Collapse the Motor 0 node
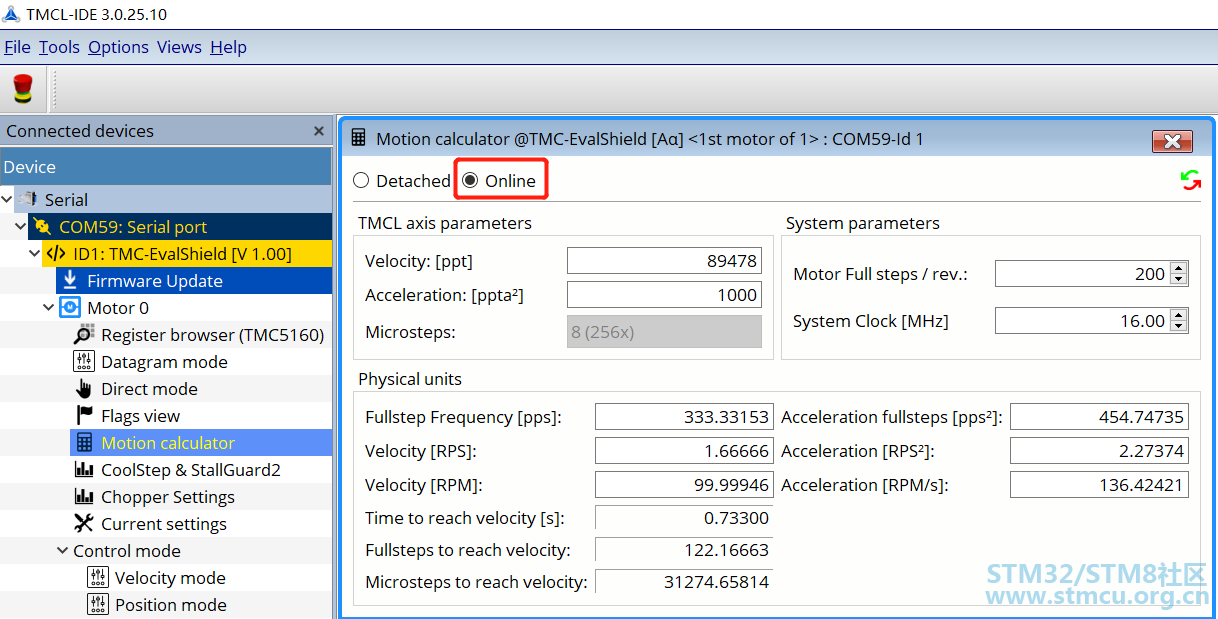 click(x=50, y=308)
